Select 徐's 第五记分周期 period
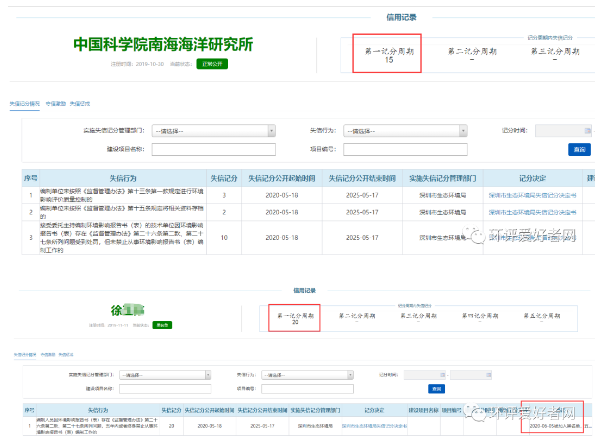This screenshot has height=448, width=607. click(542, 318)
